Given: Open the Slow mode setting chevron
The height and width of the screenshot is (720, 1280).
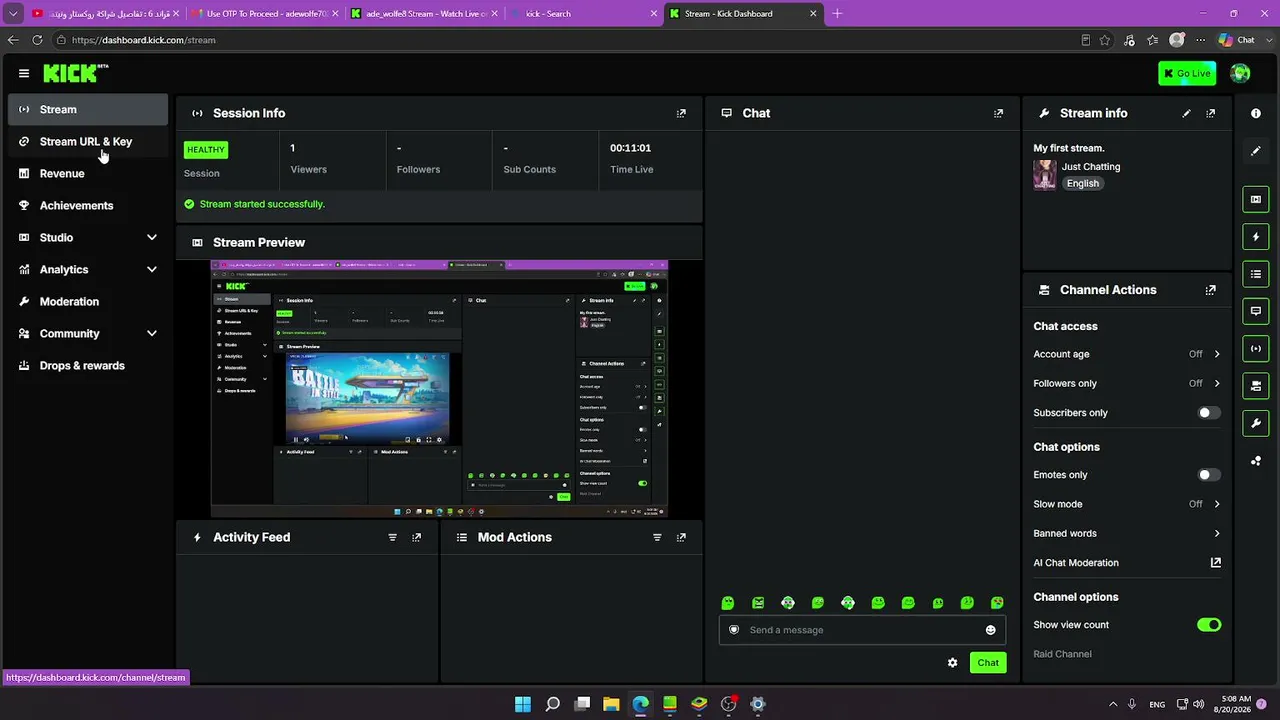Looking at the screenshot, I should pyautogui.click(x=1217, y=504).
